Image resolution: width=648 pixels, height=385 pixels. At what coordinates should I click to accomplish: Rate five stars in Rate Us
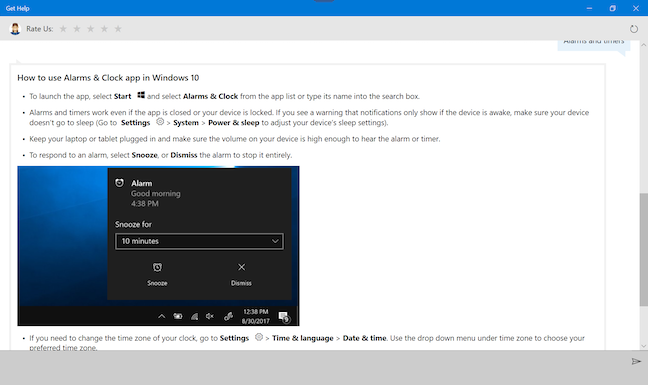(118, 29)
